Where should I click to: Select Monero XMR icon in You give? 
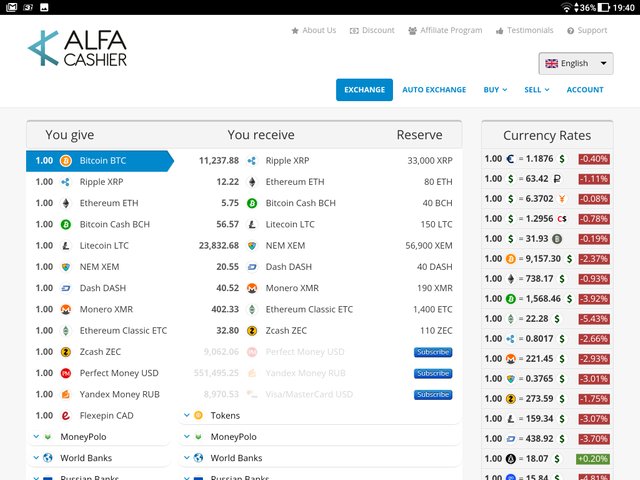pyautogui.click(x=66, y=309)
